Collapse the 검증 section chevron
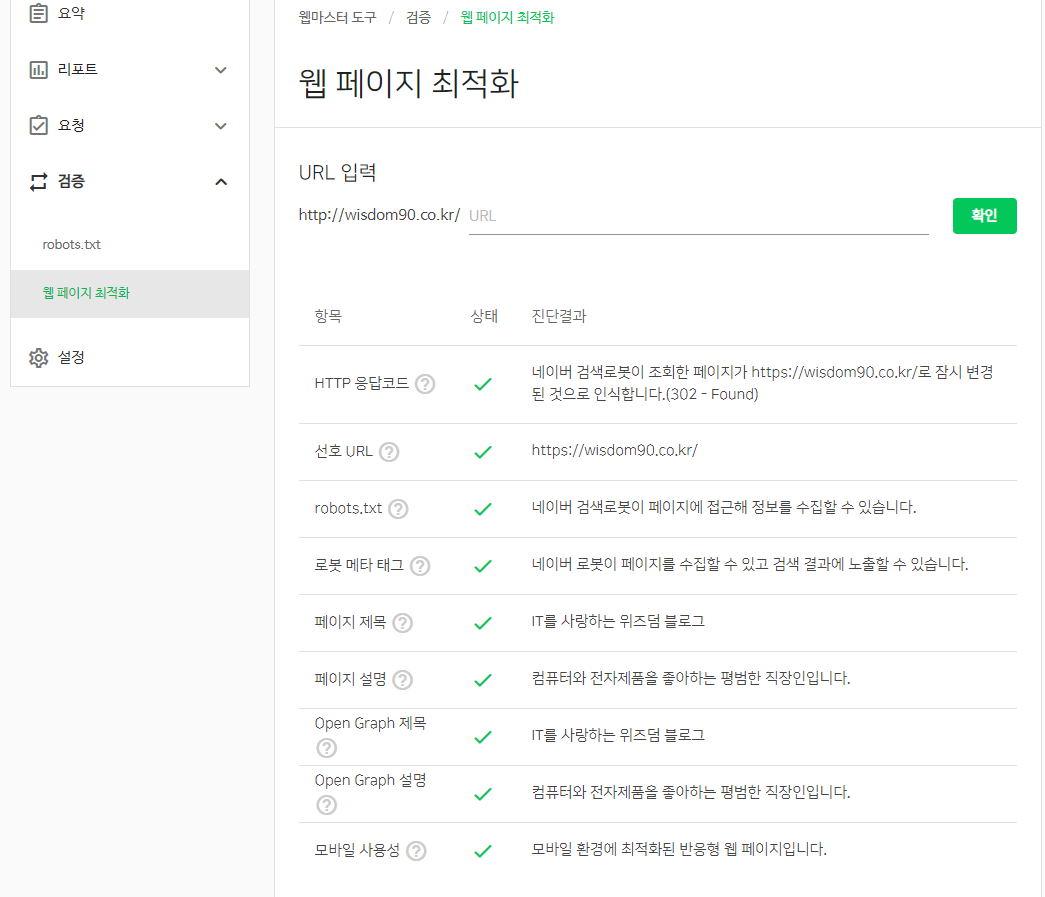 click(x=221, y=181)
